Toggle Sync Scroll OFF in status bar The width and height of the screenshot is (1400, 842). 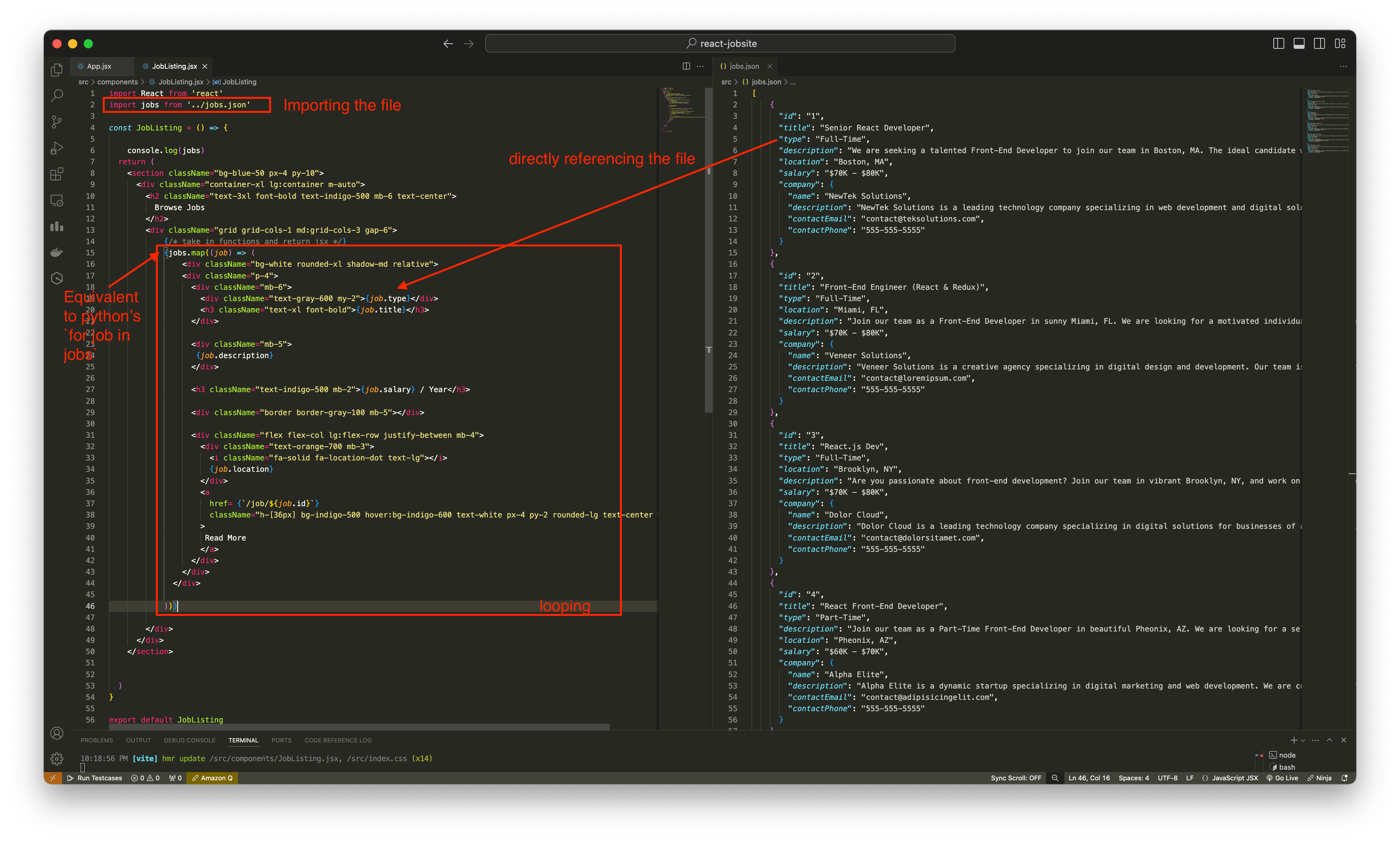(x=1016, y=778)
